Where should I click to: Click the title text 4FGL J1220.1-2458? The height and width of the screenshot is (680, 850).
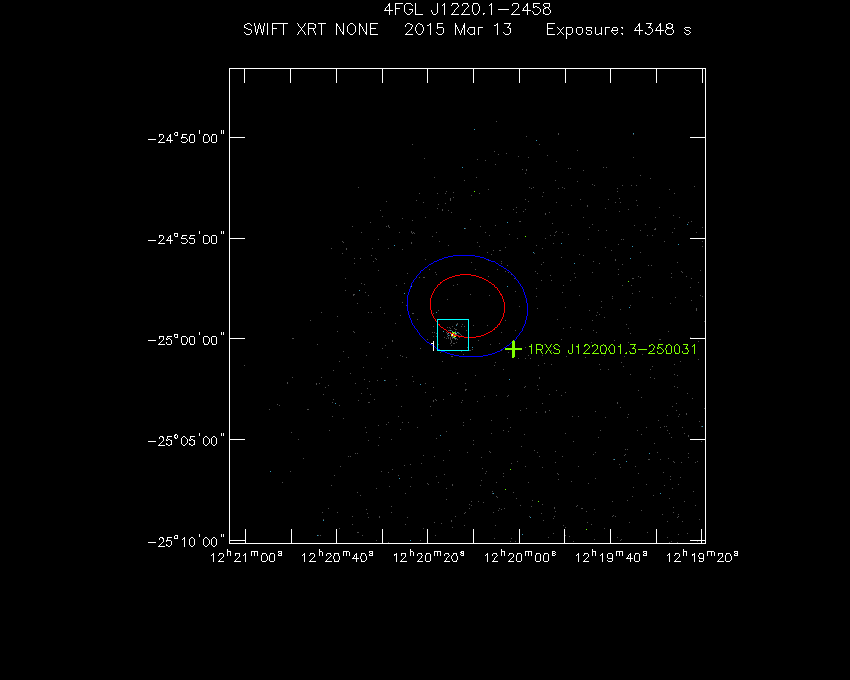click(467, 10)
